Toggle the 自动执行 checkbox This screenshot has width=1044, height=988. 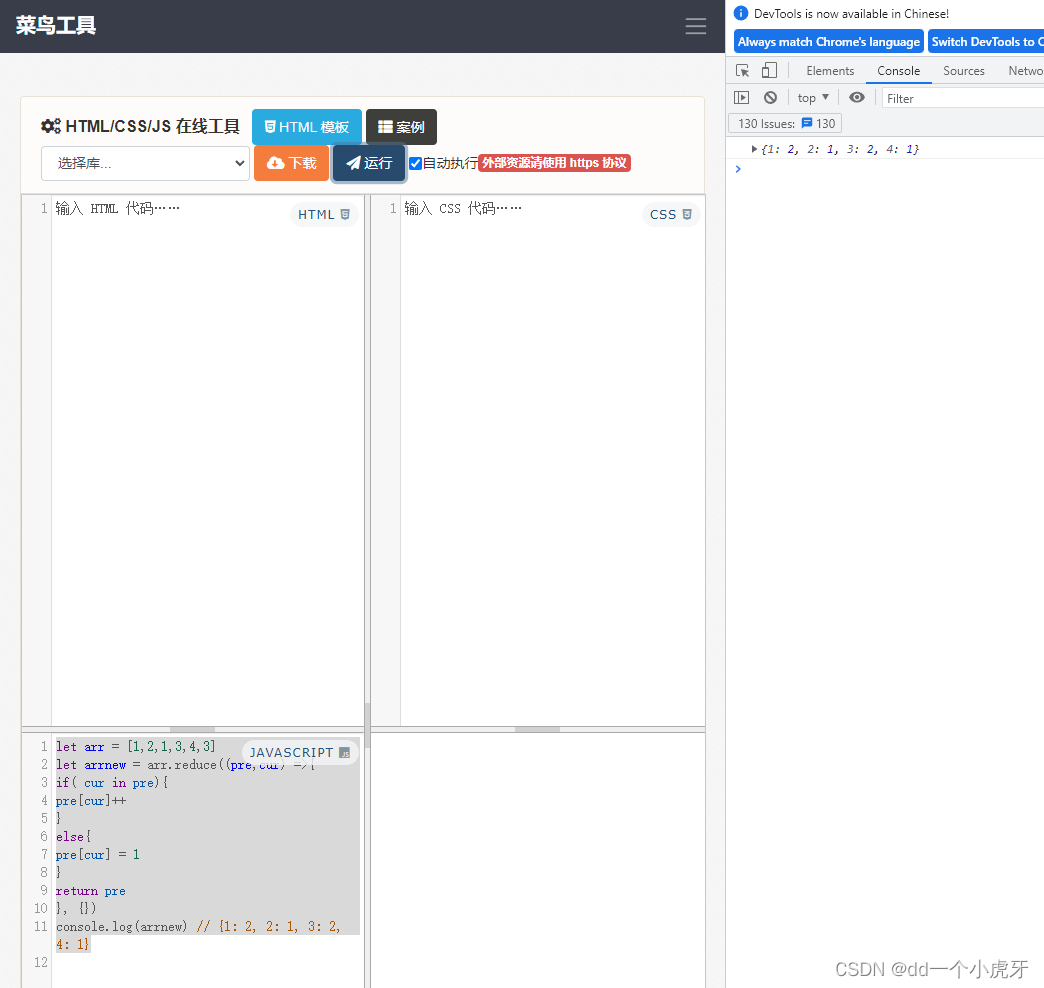tap(415, 163)
